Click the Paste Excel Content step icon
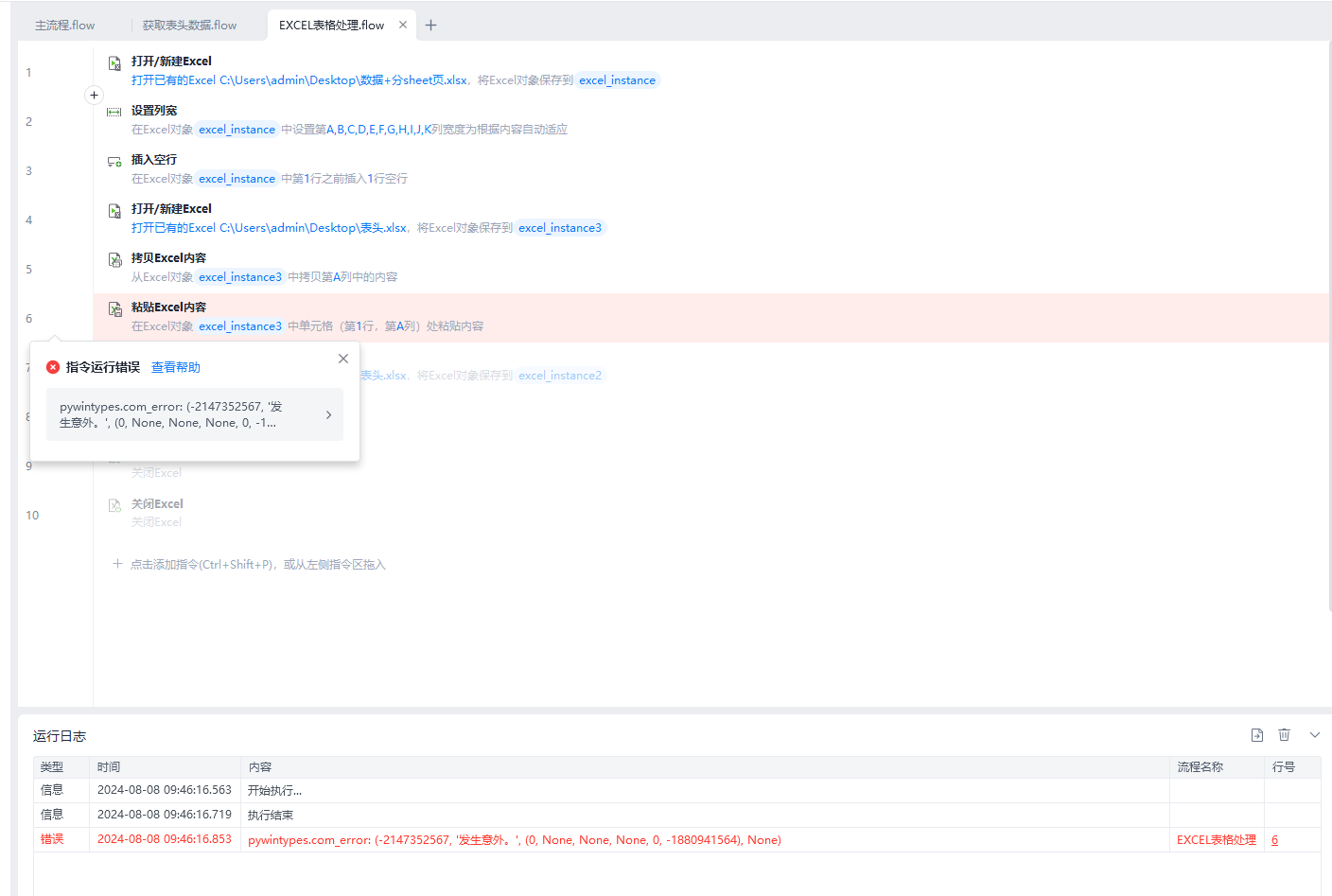Image resolution: width=1332 pixels, height=896 pixels. pyautogui.click(x=114, y=309)
